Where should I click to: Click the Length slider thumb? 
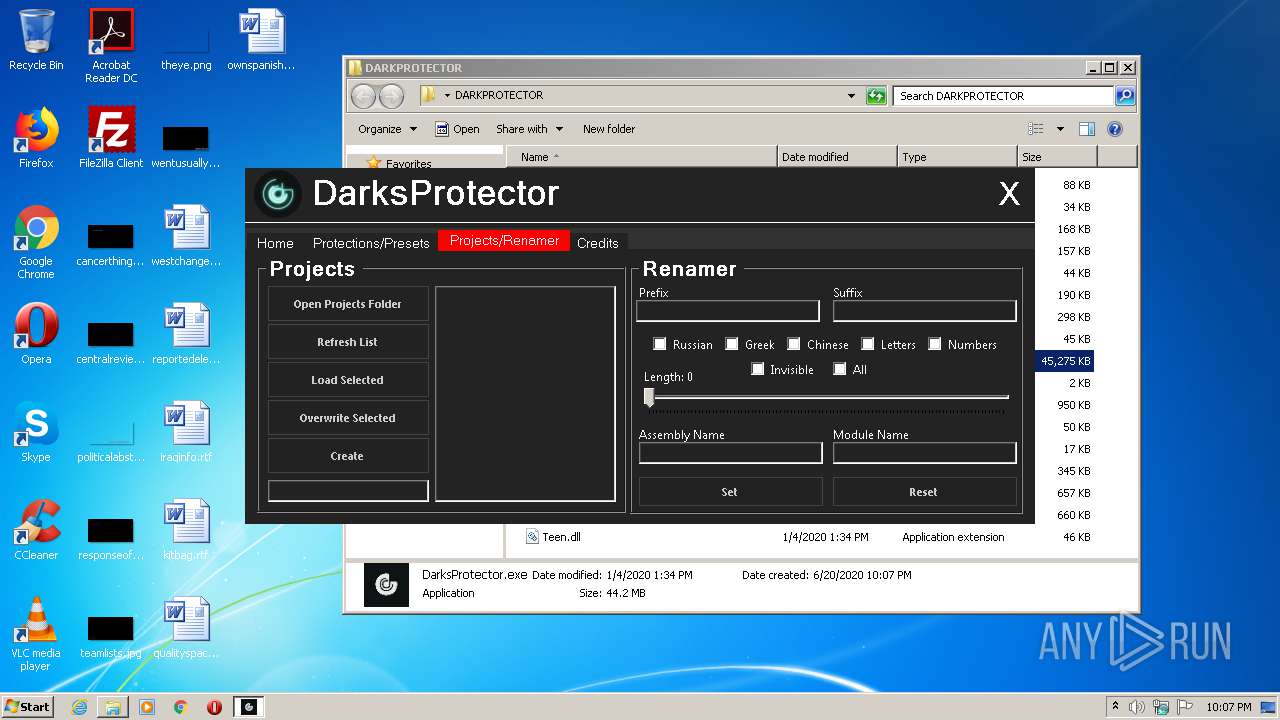pos(649,398)
